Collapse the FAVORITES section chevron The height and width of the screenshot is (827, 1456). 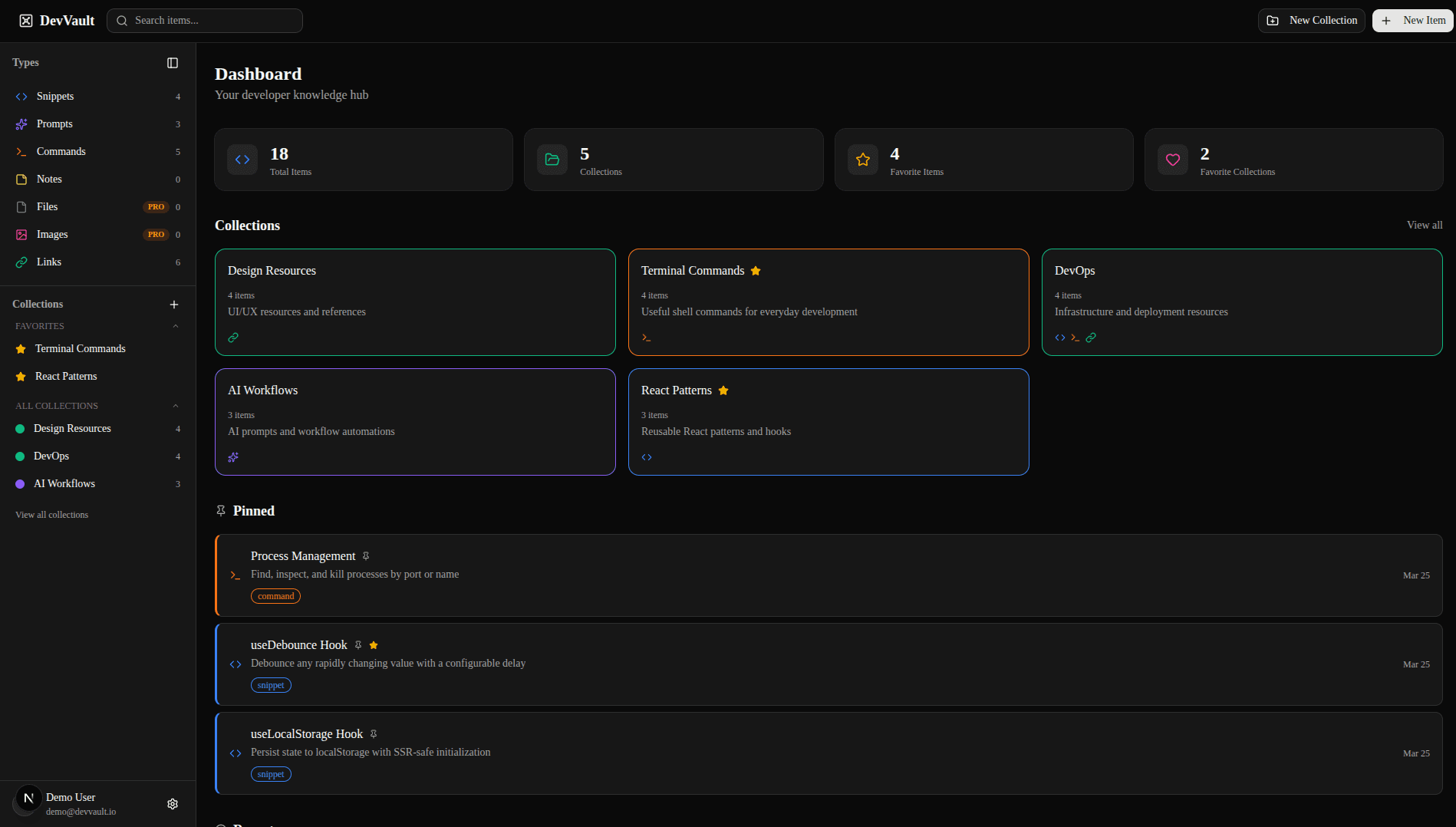176,326
